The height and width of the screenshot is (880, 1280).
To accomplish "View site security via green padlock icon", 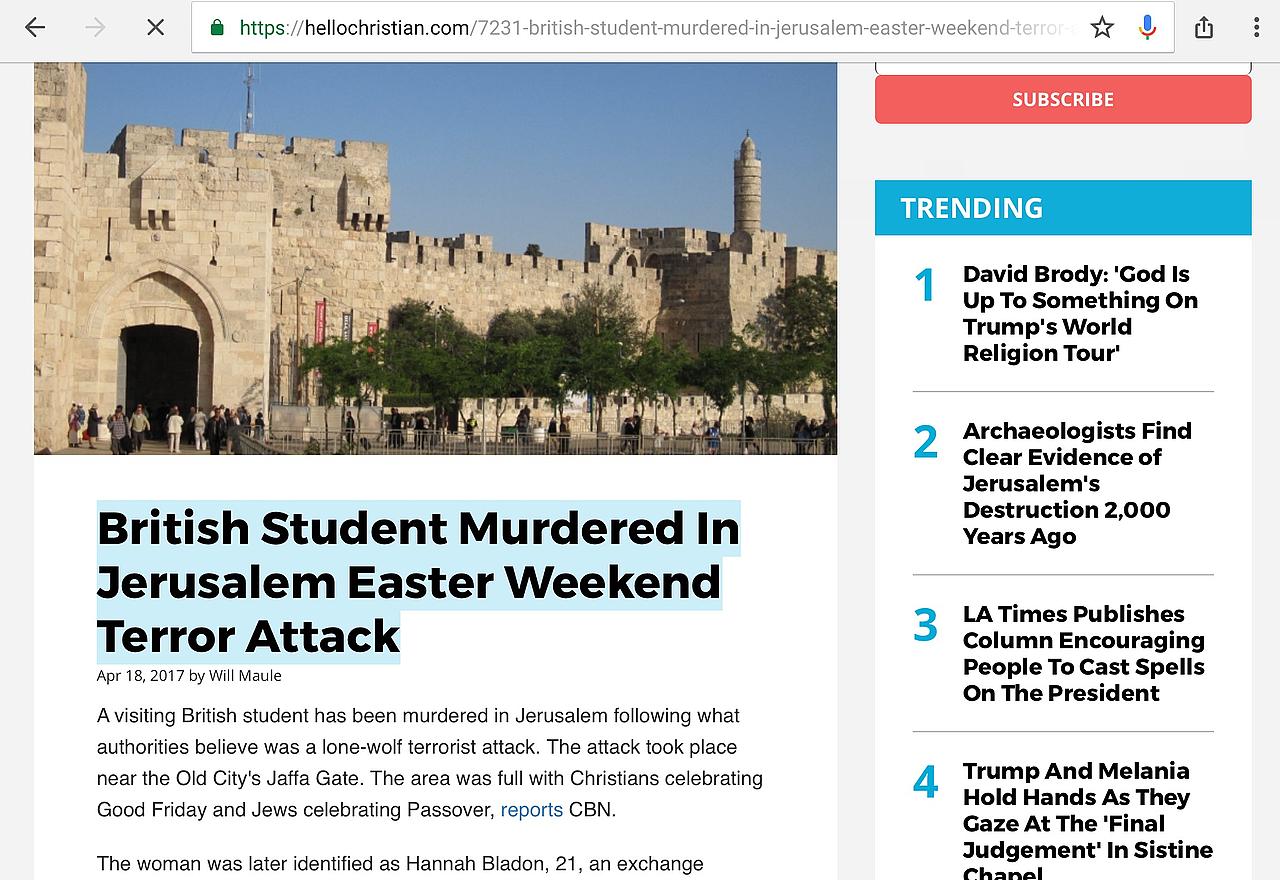I will [217, 28].
